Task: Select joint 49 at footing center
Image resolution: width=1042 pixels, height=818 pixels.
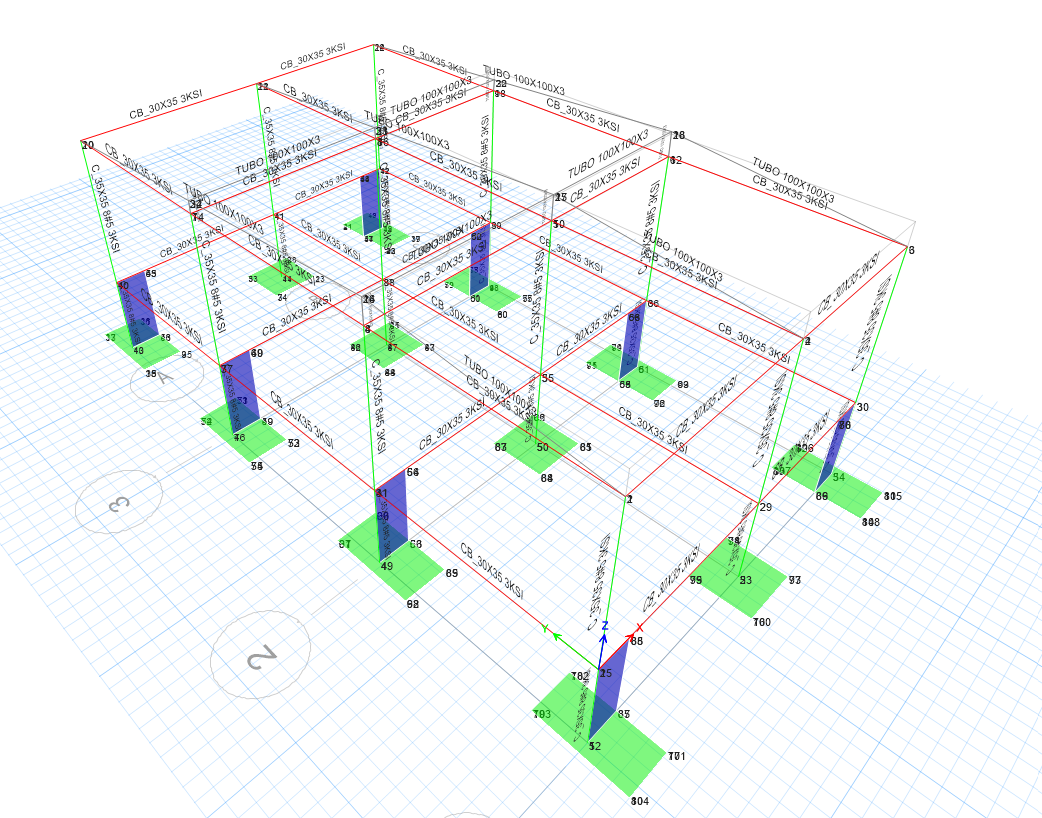Action: point(387,566)
